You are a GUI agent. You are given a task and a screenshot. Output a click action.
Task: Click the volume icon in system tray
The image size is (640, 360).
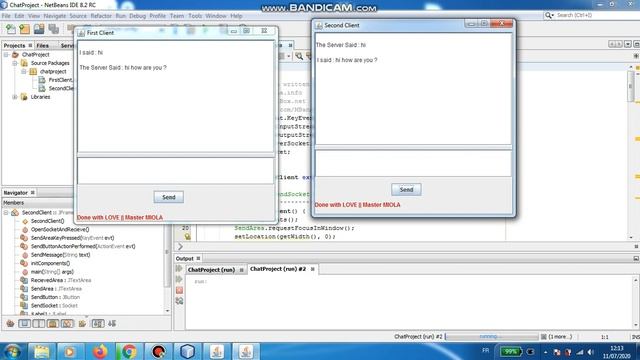(x=591, y=352)
